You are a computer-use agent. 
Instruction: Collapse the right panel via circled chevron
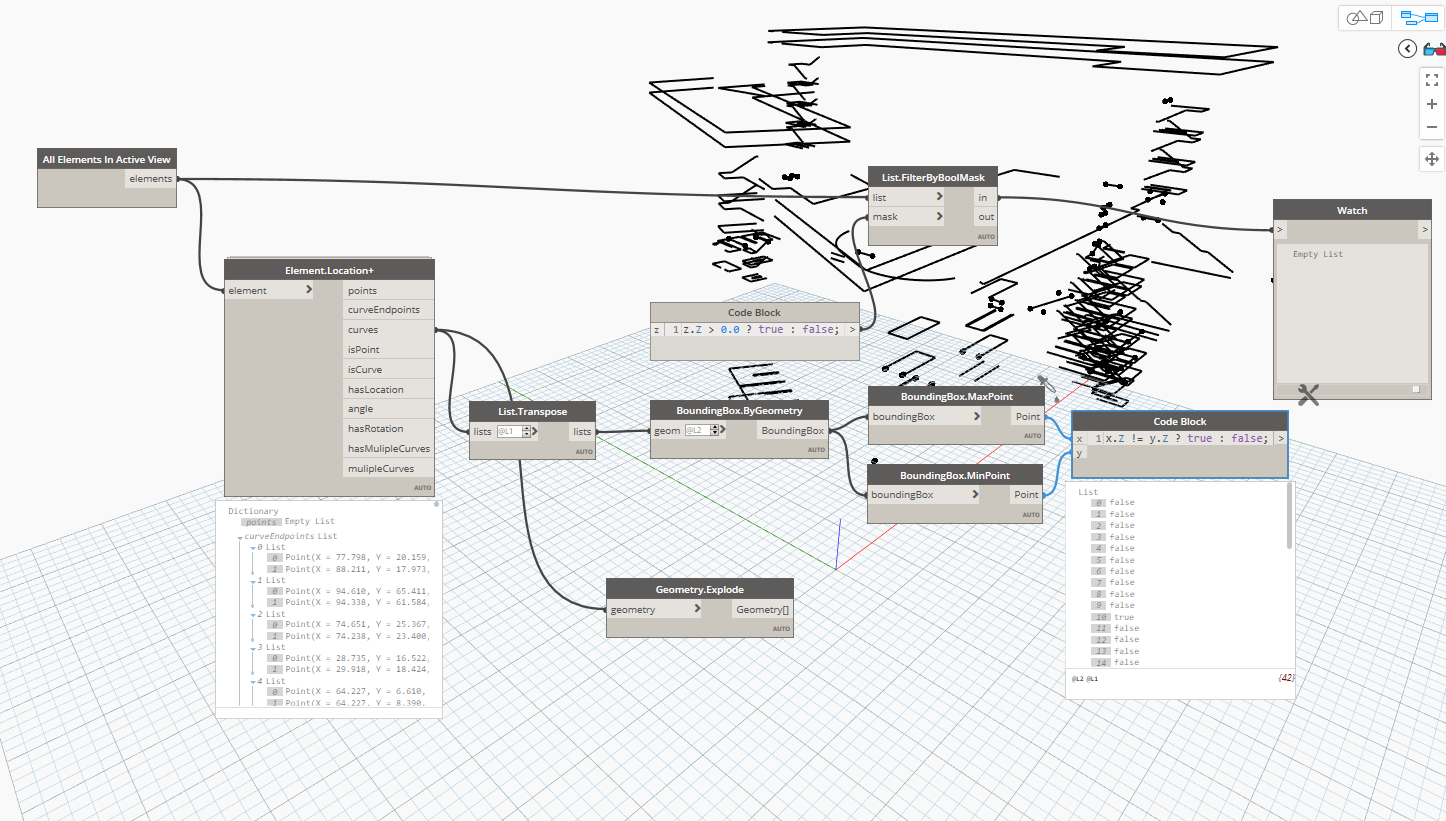(1407, 48)
